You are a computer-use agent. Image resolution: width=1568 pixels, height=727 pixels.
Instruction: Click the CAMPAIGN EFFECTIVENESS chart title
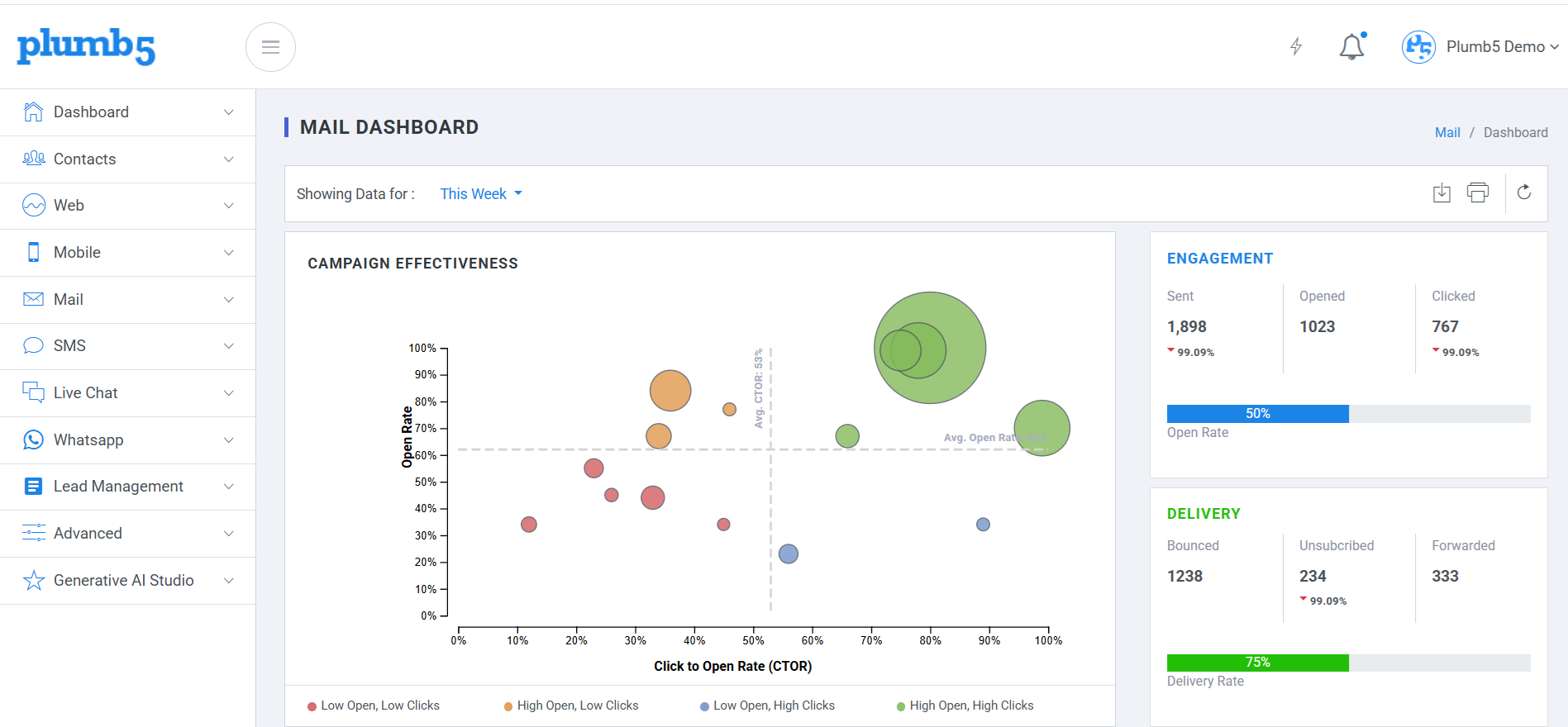(x=412, y=264)
